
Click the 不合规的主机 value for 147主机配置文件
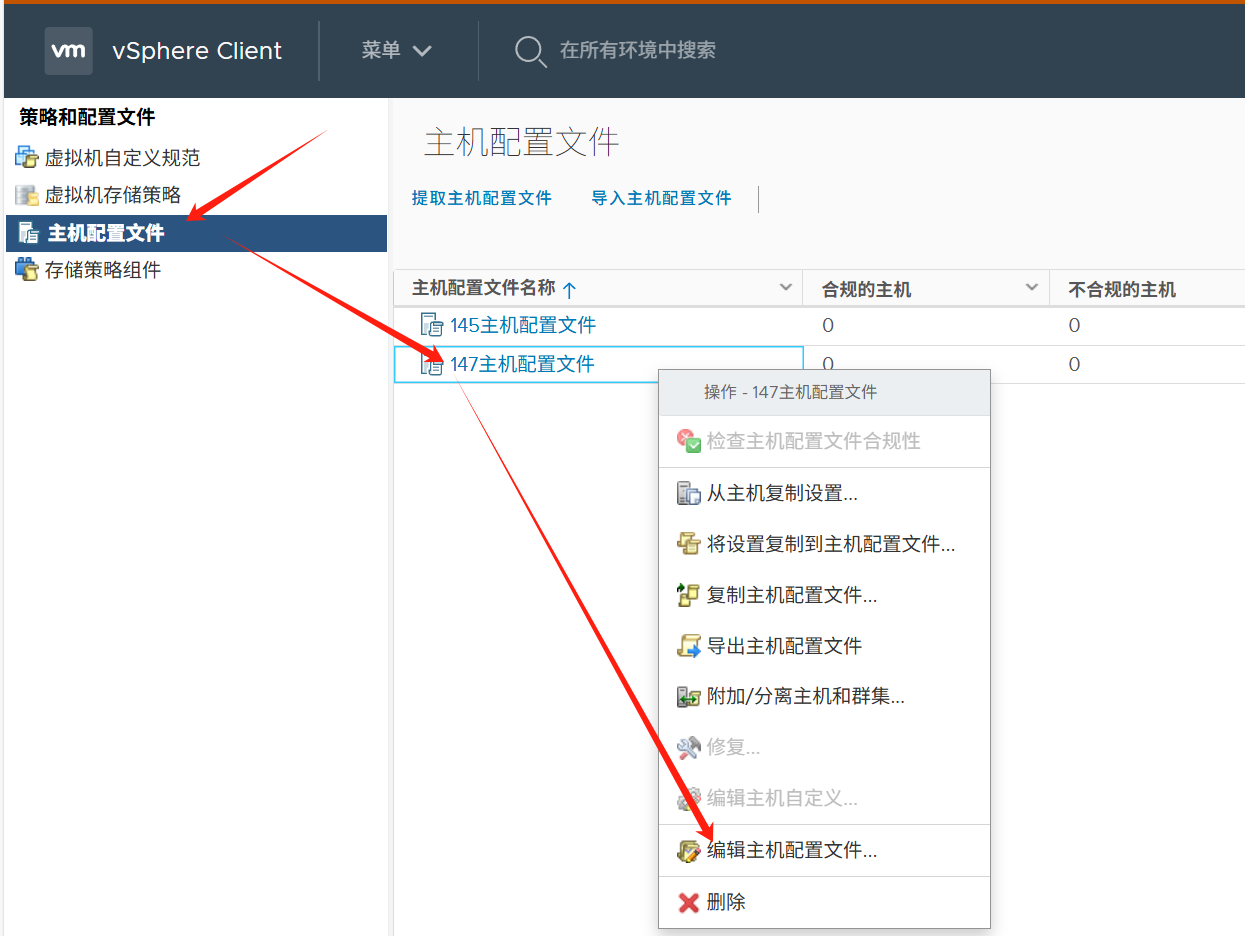click(x=1075, y=364)
